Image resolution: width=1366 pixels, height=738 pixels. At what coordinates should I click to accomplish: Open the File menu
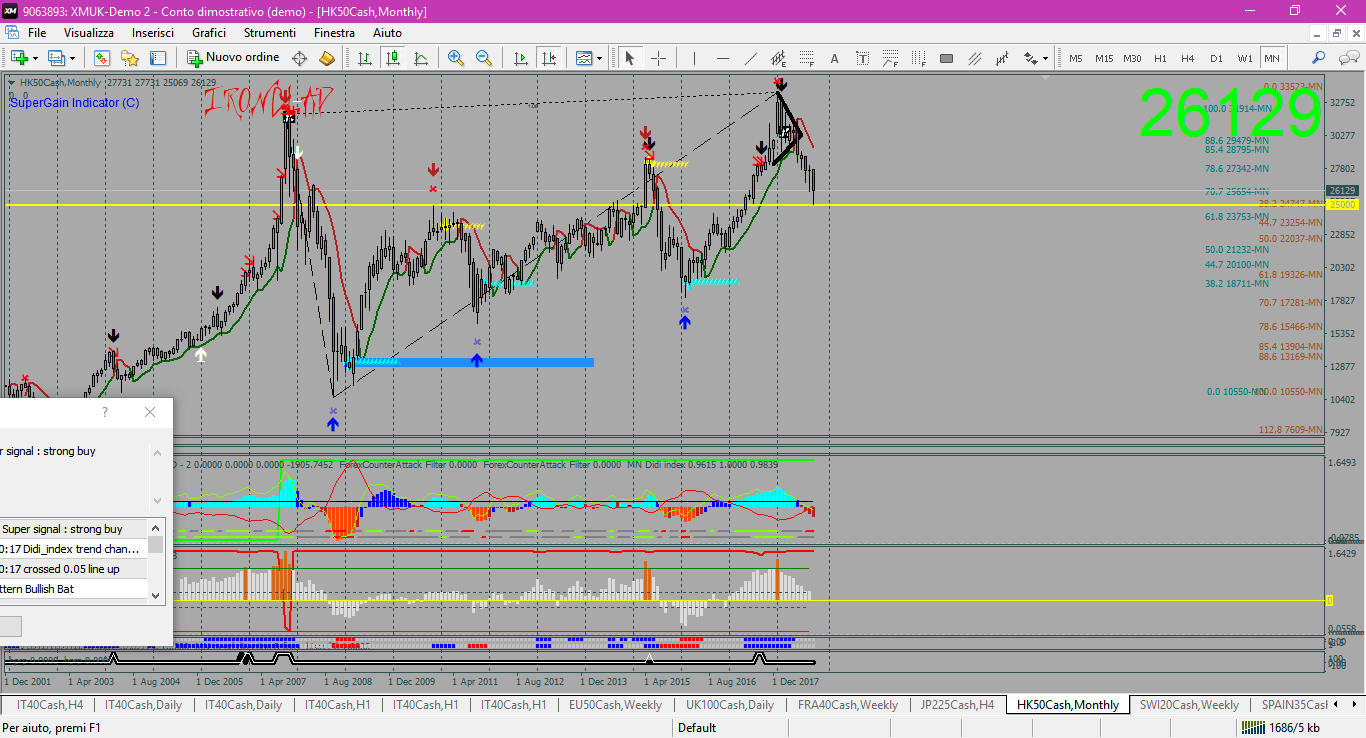(37, 33)
